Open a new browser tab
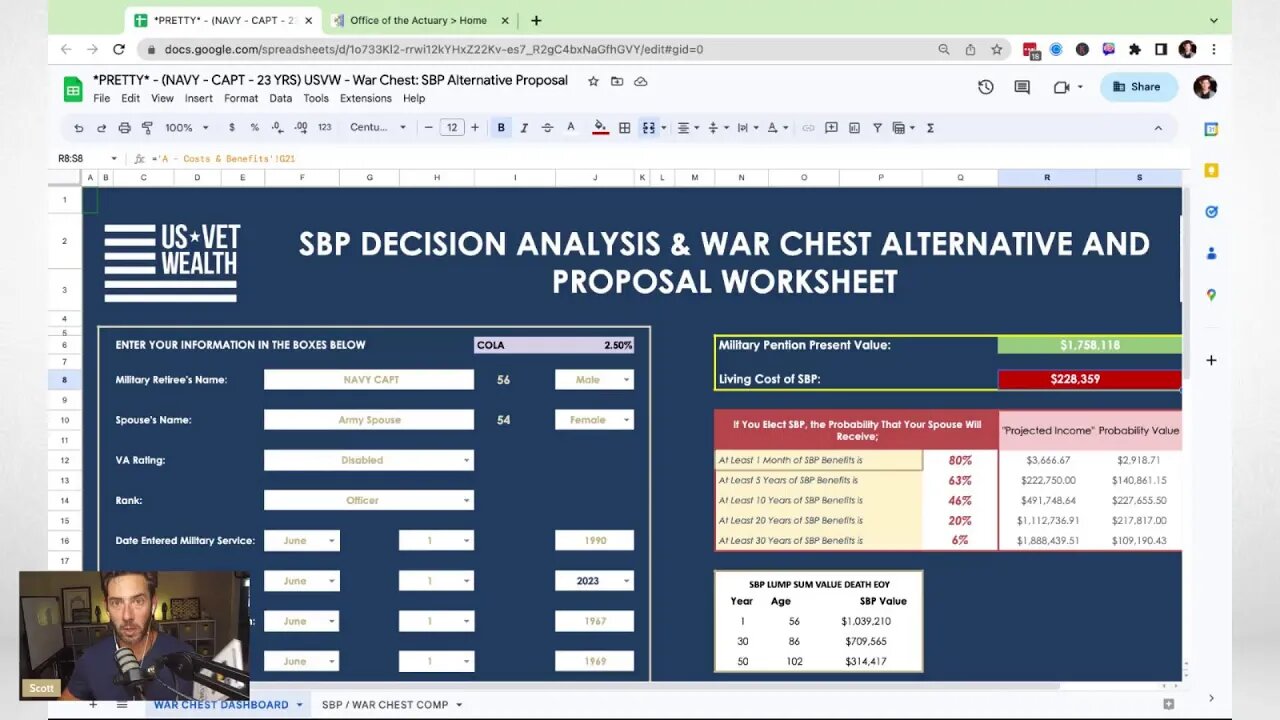The height and width of the screenshot is (720, 1280). click(x=536, y=20)
